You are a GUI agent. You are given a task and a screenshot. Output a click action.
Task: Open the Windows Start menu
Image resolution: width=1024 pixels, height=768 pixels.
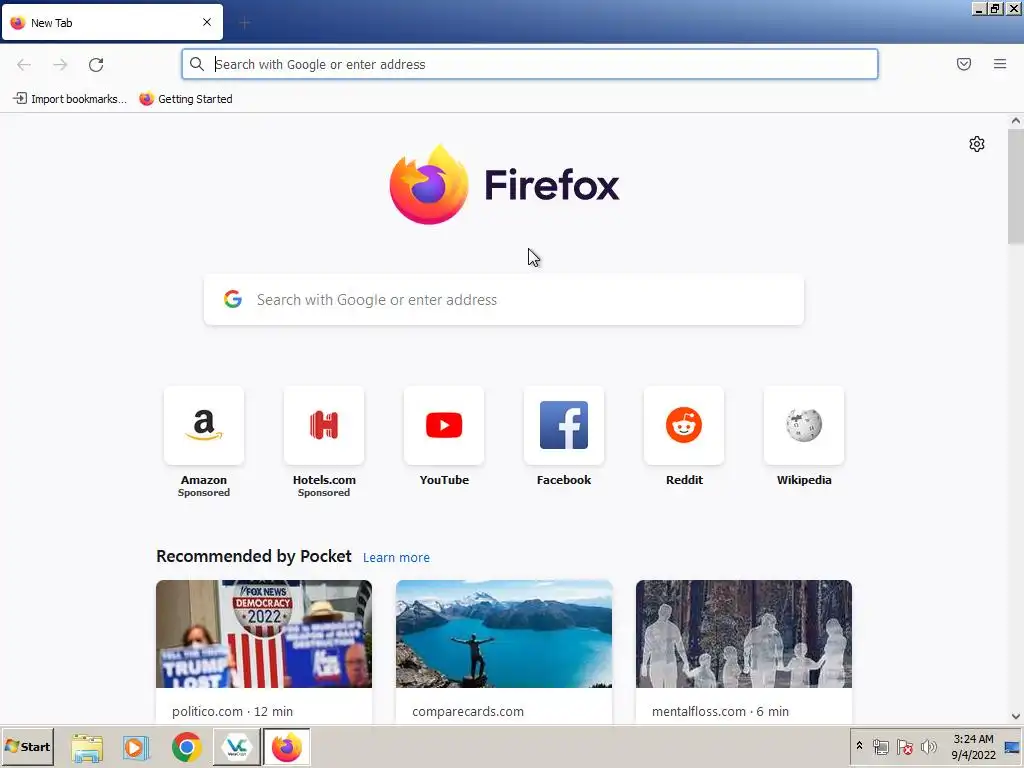coord(27,747)
